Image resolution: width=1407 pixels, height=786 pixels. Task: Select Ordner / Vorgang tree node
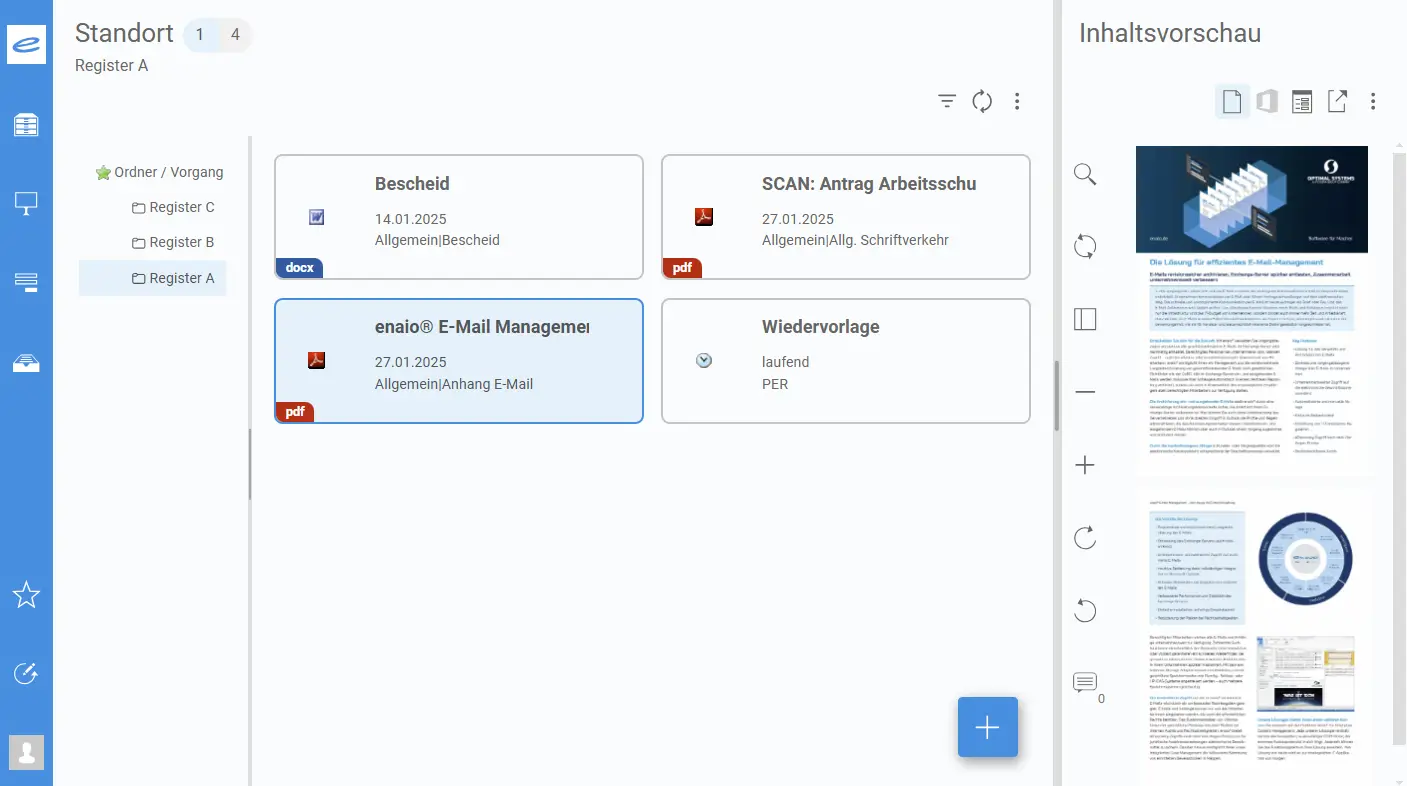click(168, 172)
